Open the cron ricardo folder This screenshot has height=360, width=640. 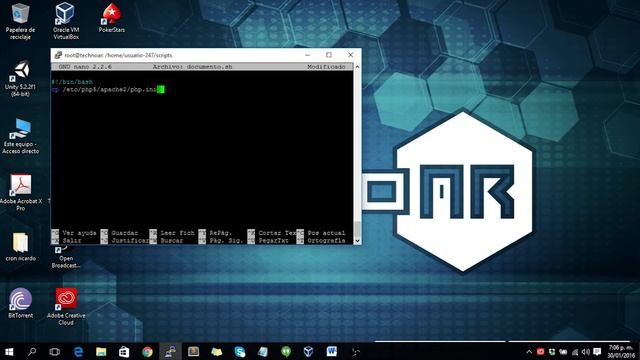tap(20, 247)
